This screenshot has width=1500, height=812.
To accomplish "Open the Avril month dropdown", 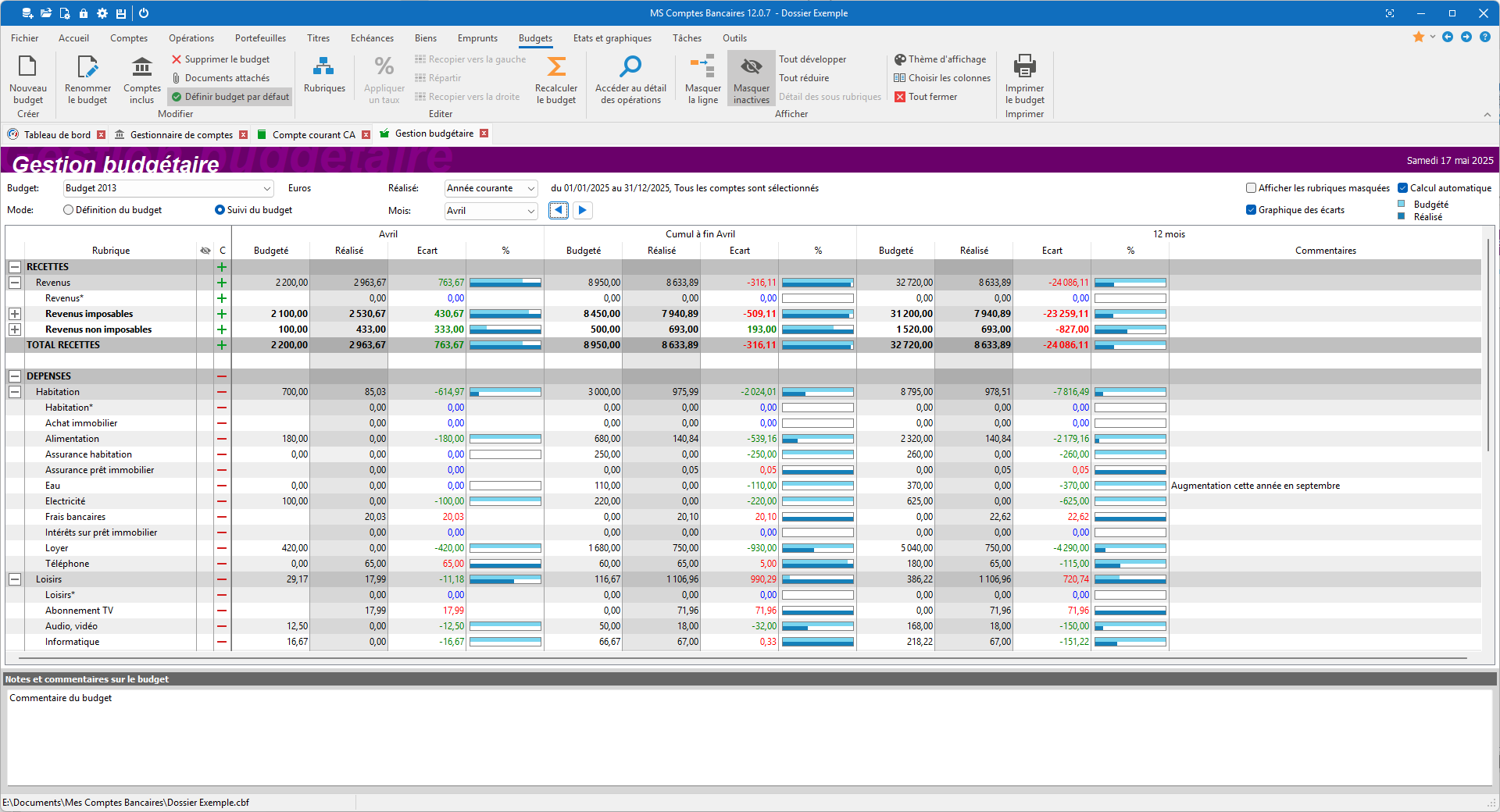I will pyautogui.click(x=491, y=211).
